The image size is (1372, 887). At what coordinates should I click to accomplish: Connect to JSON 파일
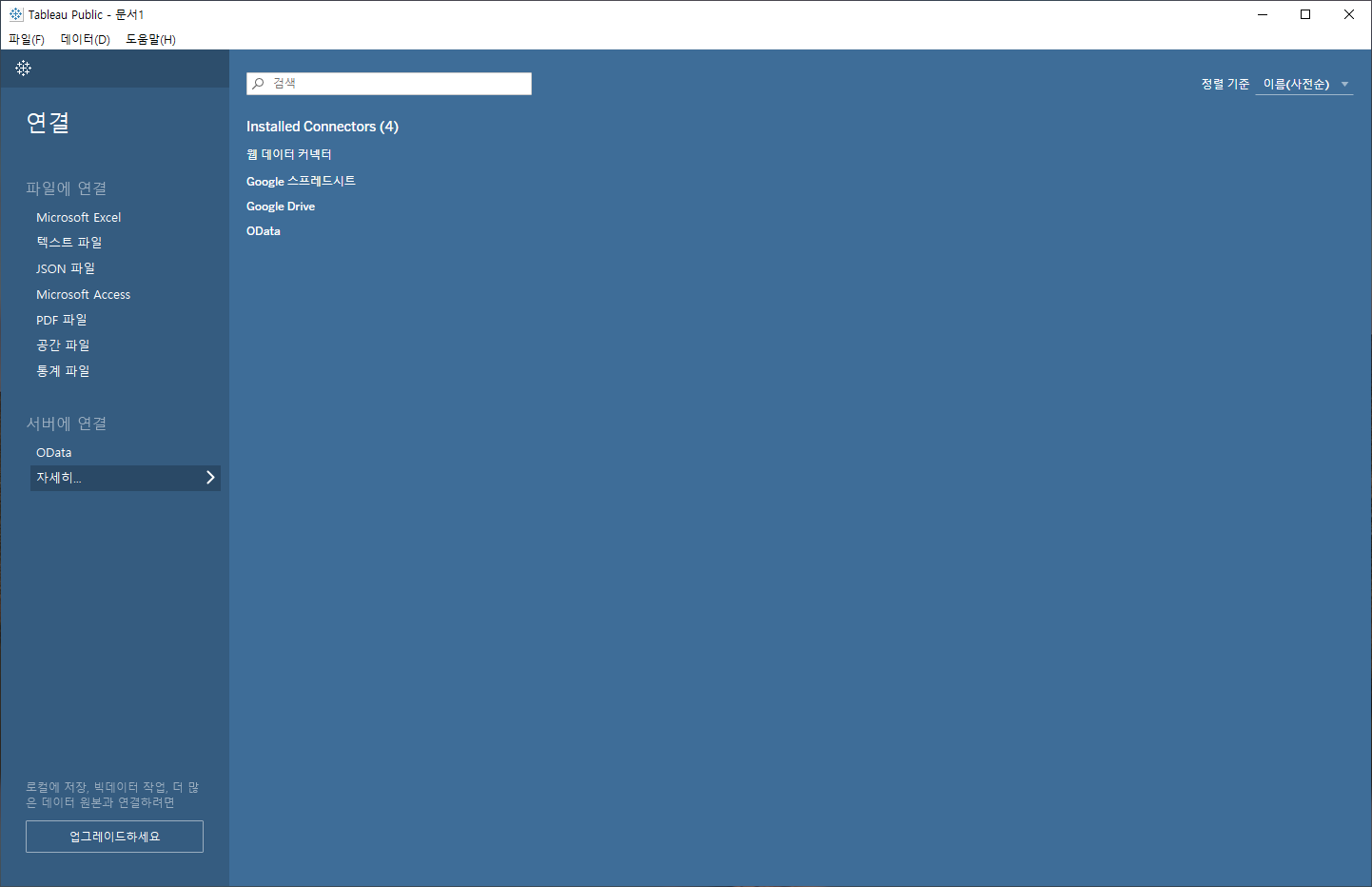(x=66, y=268)
